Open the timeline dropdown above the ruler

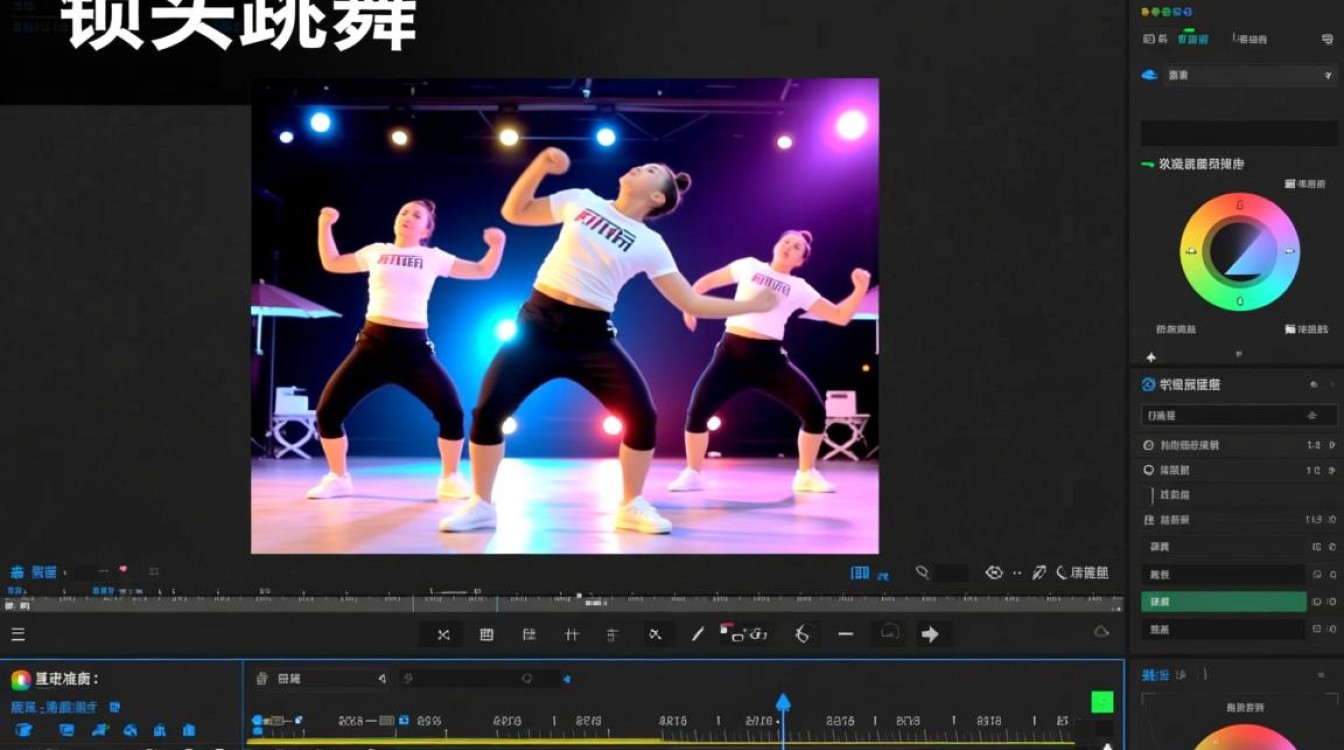pos(320,679)
